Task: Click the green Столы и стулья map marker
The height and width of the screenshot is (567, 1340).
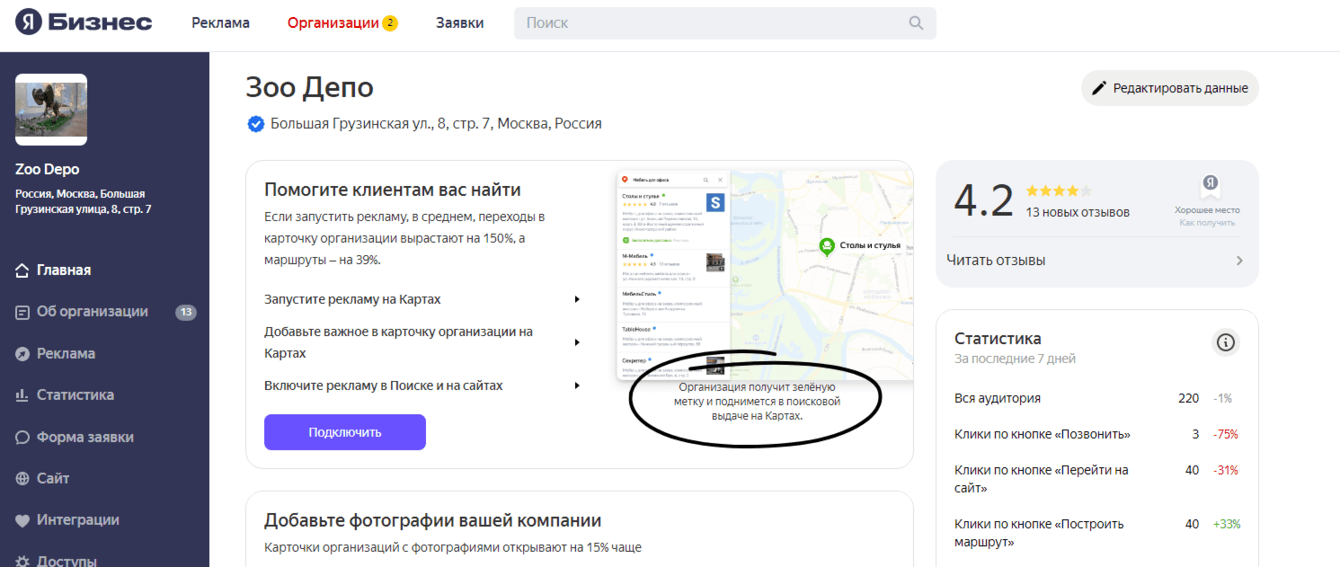Action: (x=827, y=247)
